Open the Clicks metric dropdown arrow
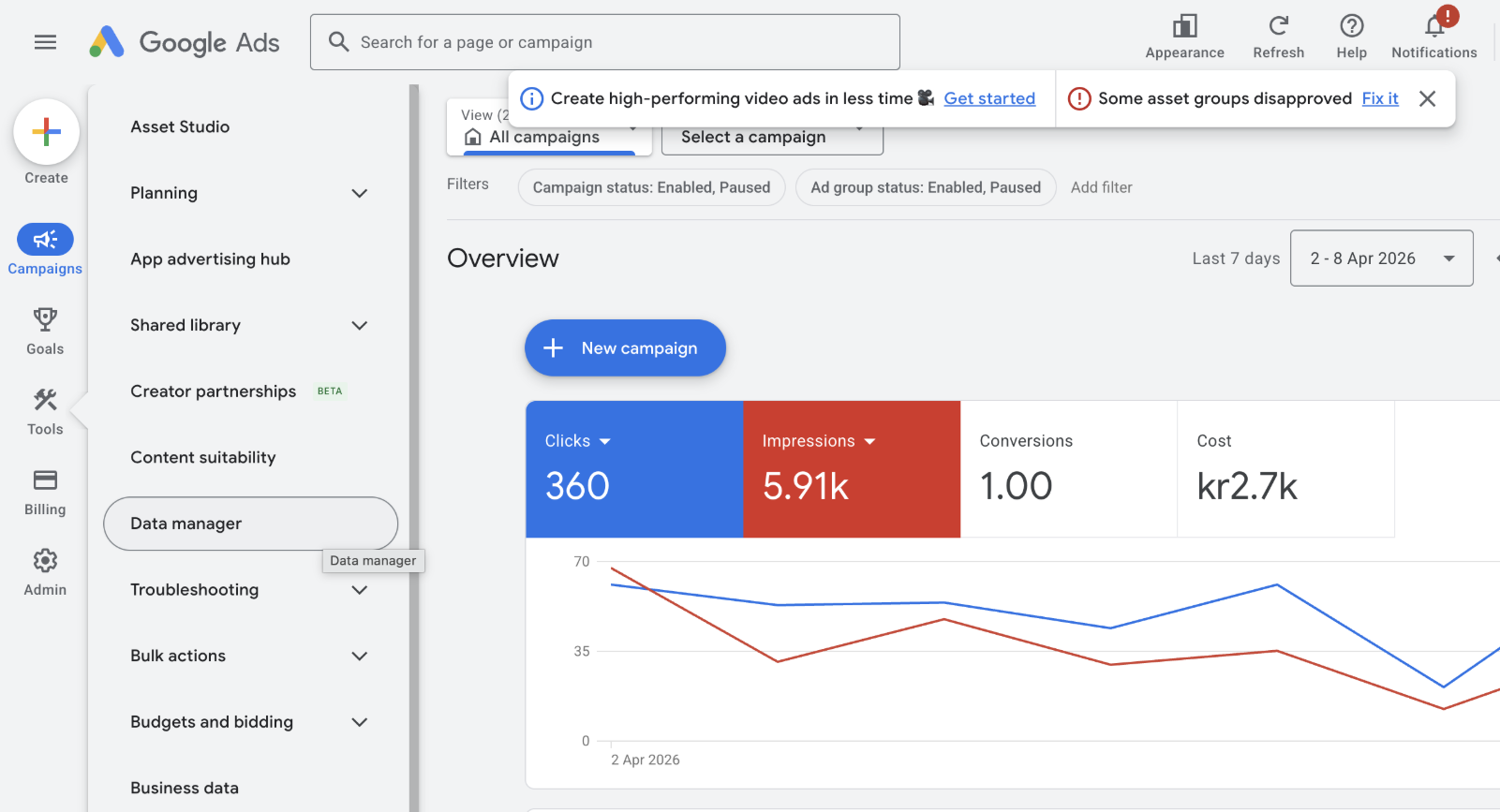1500x812 pixels. pyautogui.click(x=604, y=441)
